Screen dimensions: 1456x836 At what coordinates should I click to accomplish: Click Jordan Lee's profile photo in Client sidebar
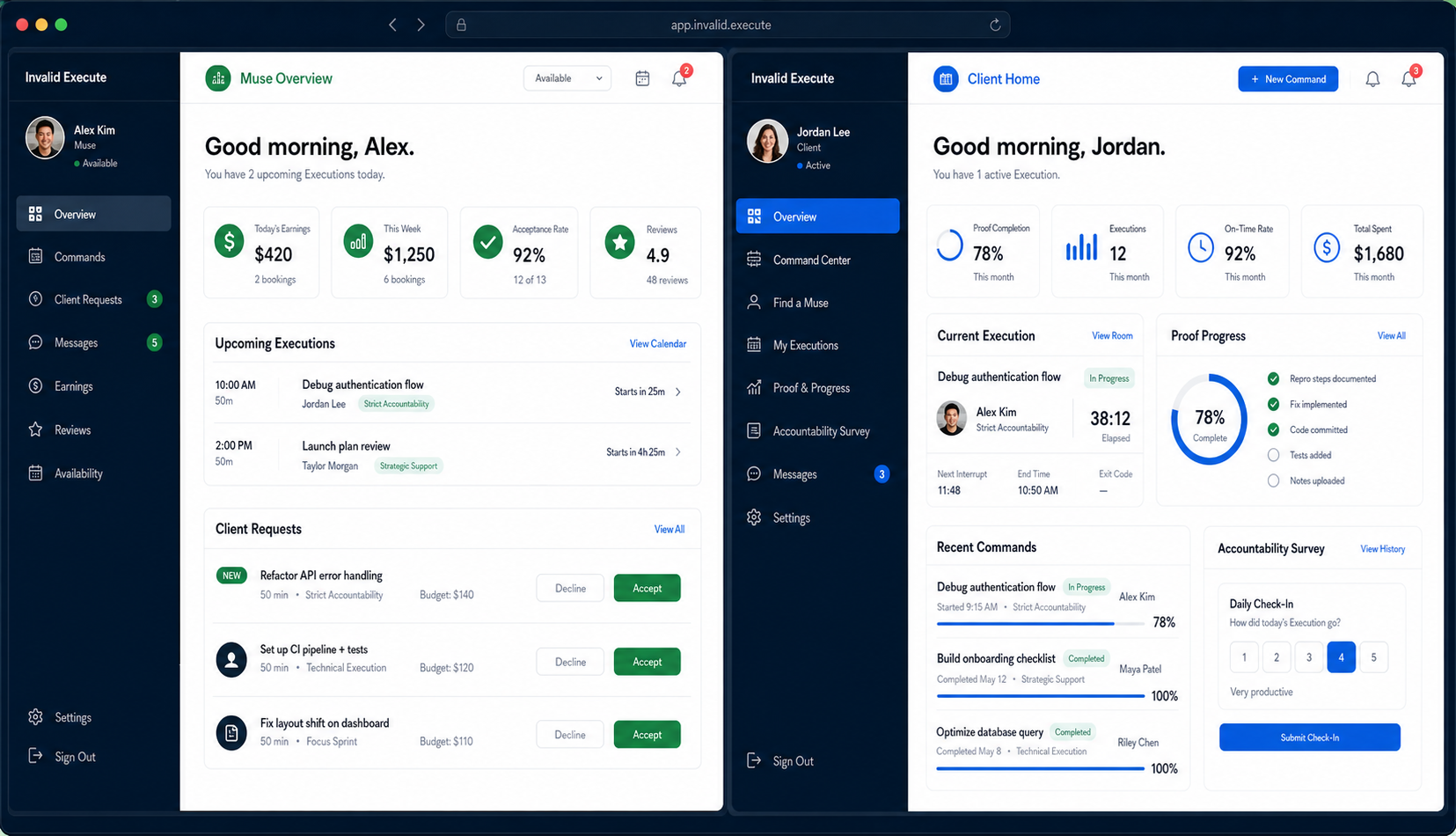coord(768,142)
